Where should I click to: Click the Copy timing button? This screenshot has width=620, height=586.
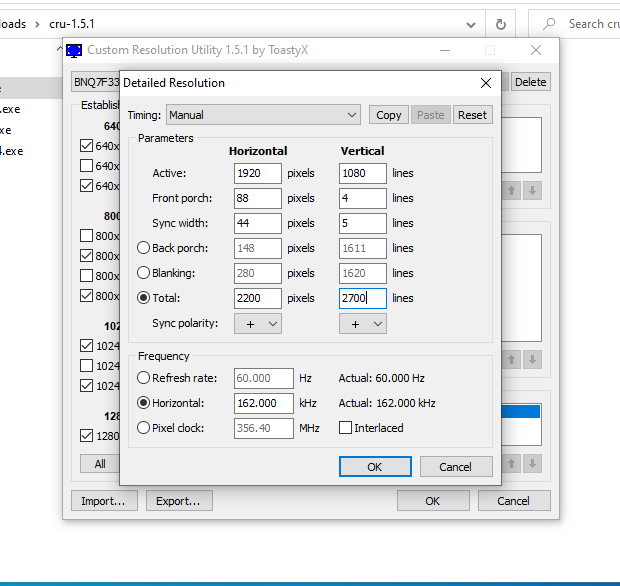point(389,115)
